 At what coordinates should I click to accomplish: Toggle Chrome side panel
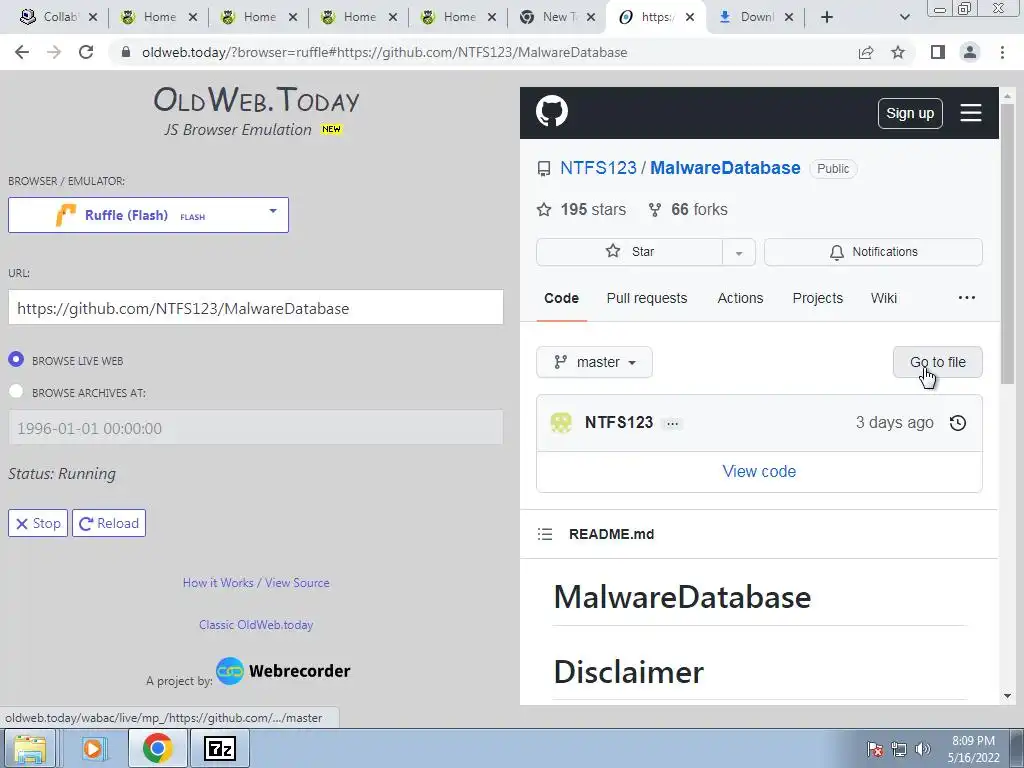tap(938, 52)
